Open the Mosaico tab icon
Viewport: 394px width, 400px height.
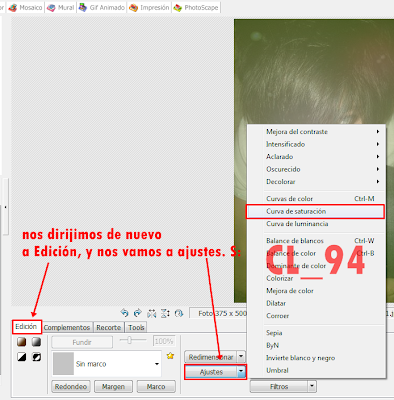(x=13, y=8)
